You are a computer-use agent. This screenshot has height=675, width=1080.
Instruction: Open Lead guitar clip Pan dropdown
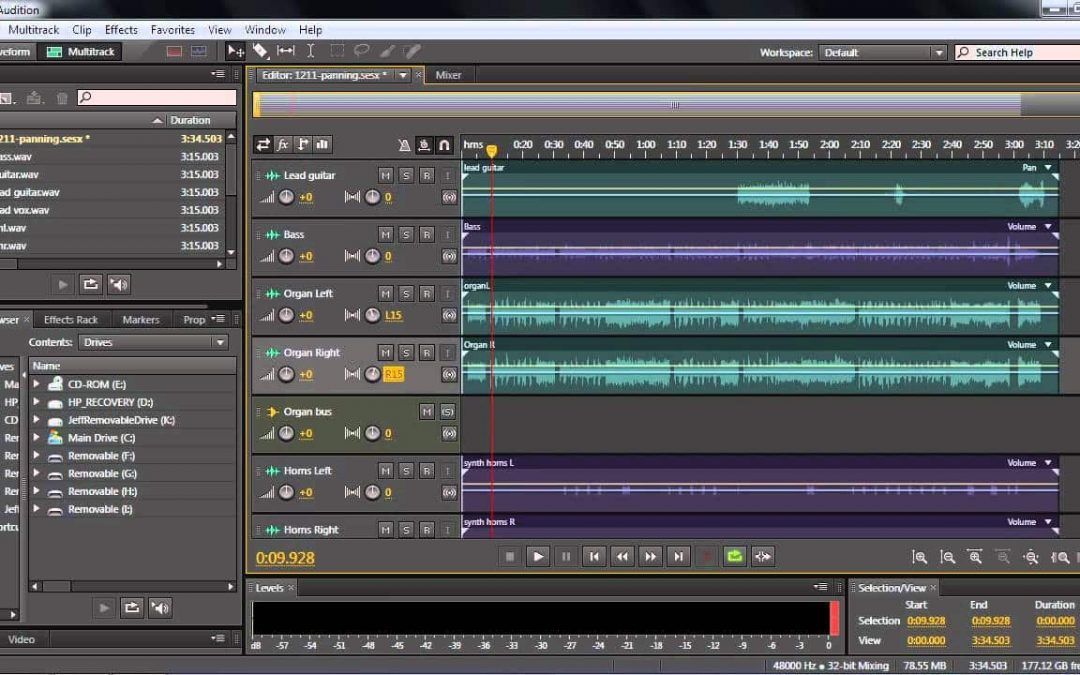click(1048, 167)
